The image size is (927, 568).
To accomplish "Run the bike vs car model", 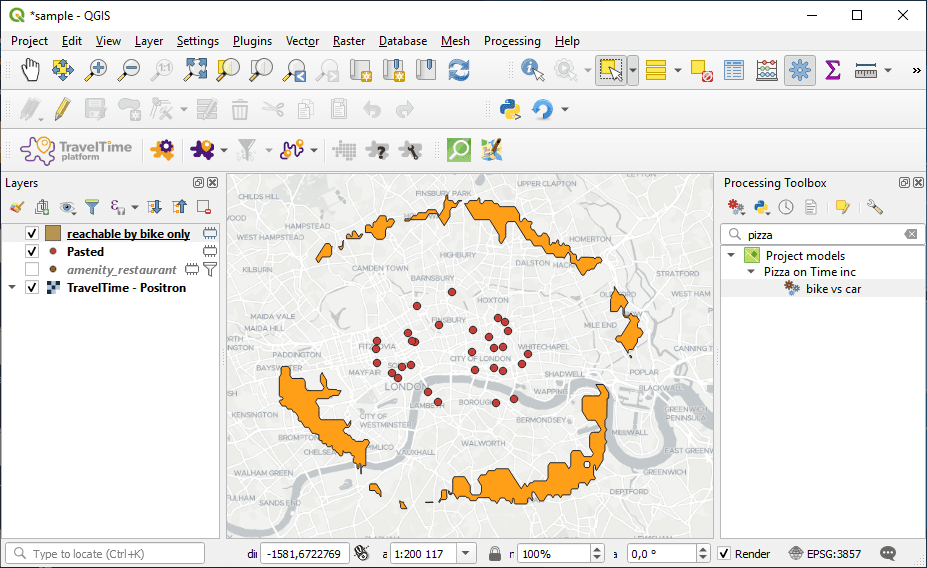I will [x=832, y=289].
